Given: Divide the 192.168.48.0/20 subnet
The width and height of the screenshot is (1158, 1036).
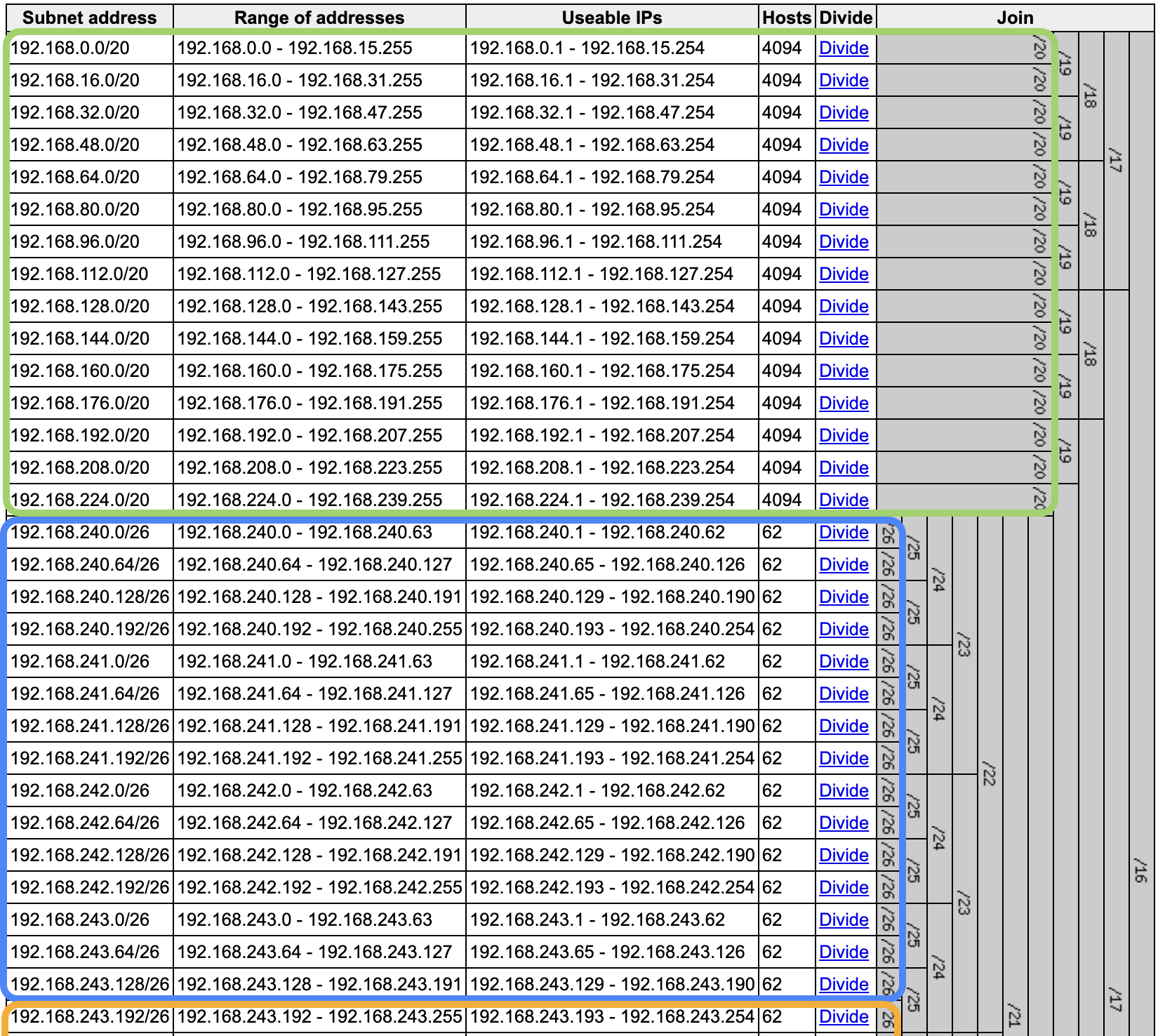Looking at the screenshot, I should pos(844,145).
